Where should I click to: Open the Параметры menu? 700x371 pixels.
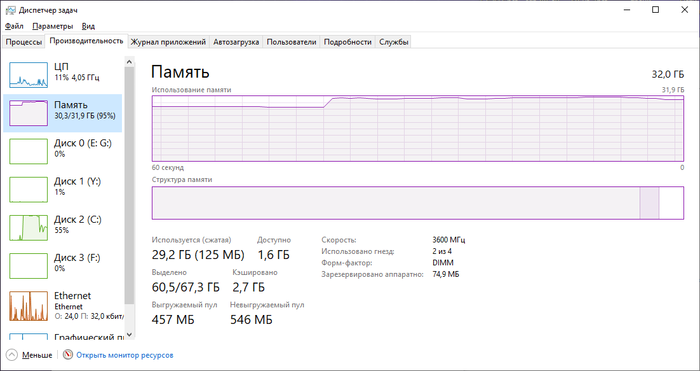[53, 26]
